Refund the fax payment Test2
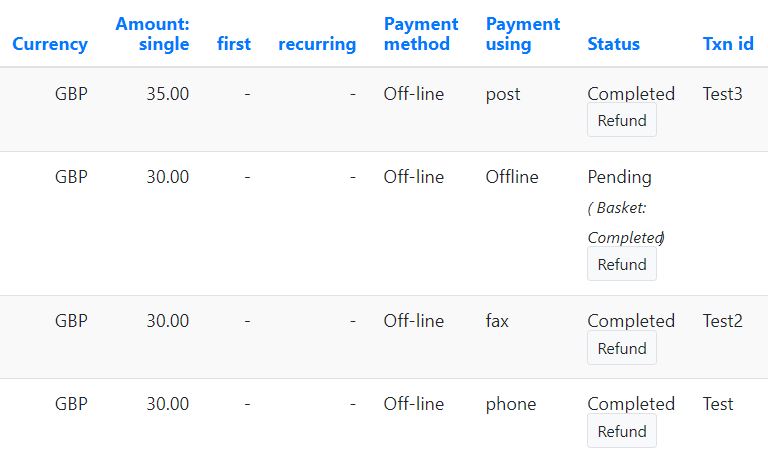The width and height of the screenshot is (768, 456). click(x=622, y=348)
